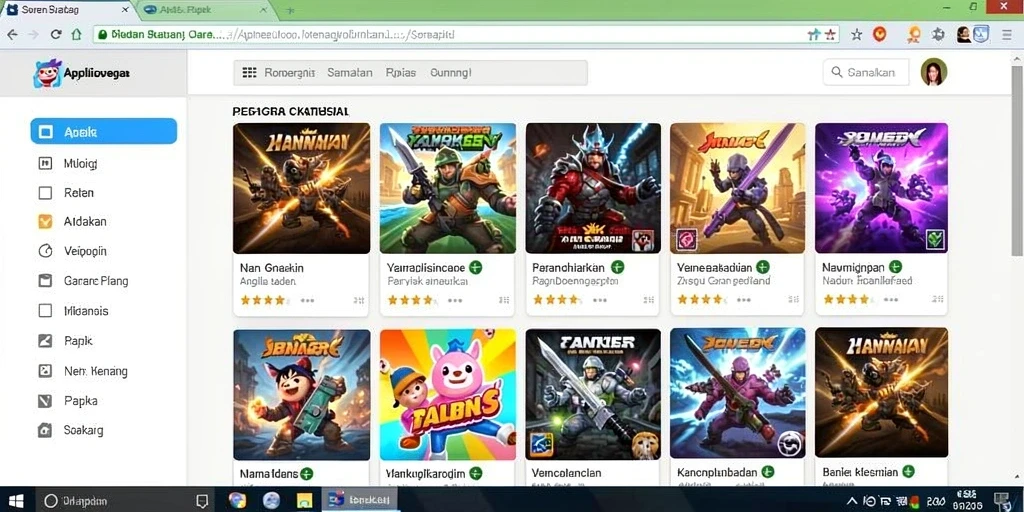Click the Garanc Plang sidebar icon
The height and width of the screenshot is (512, 1024).
[45, 281]
